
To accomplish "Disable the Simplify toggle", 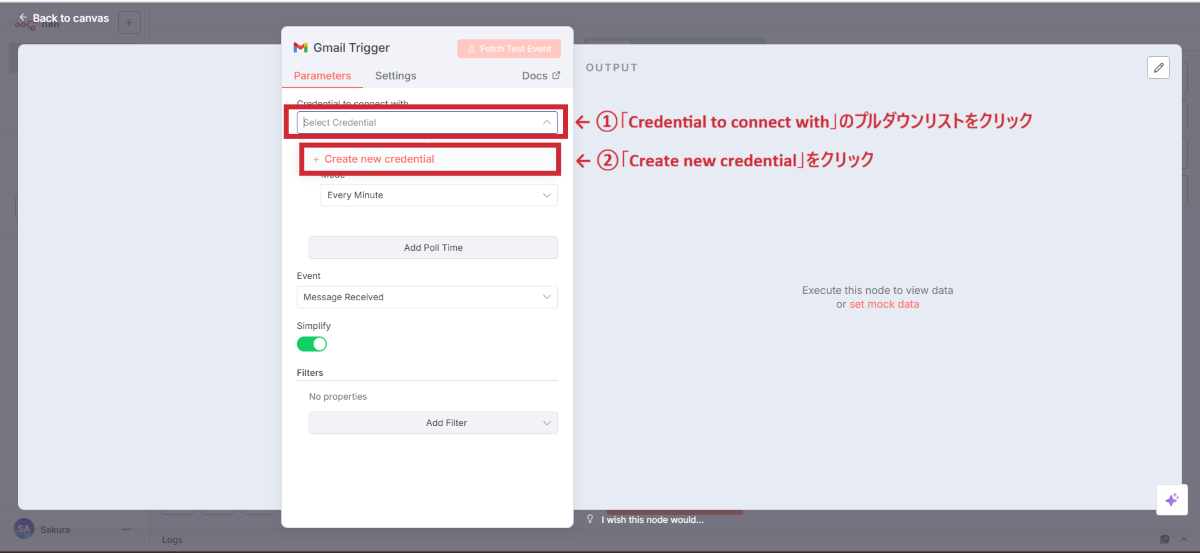I will [x=312, y=344].
